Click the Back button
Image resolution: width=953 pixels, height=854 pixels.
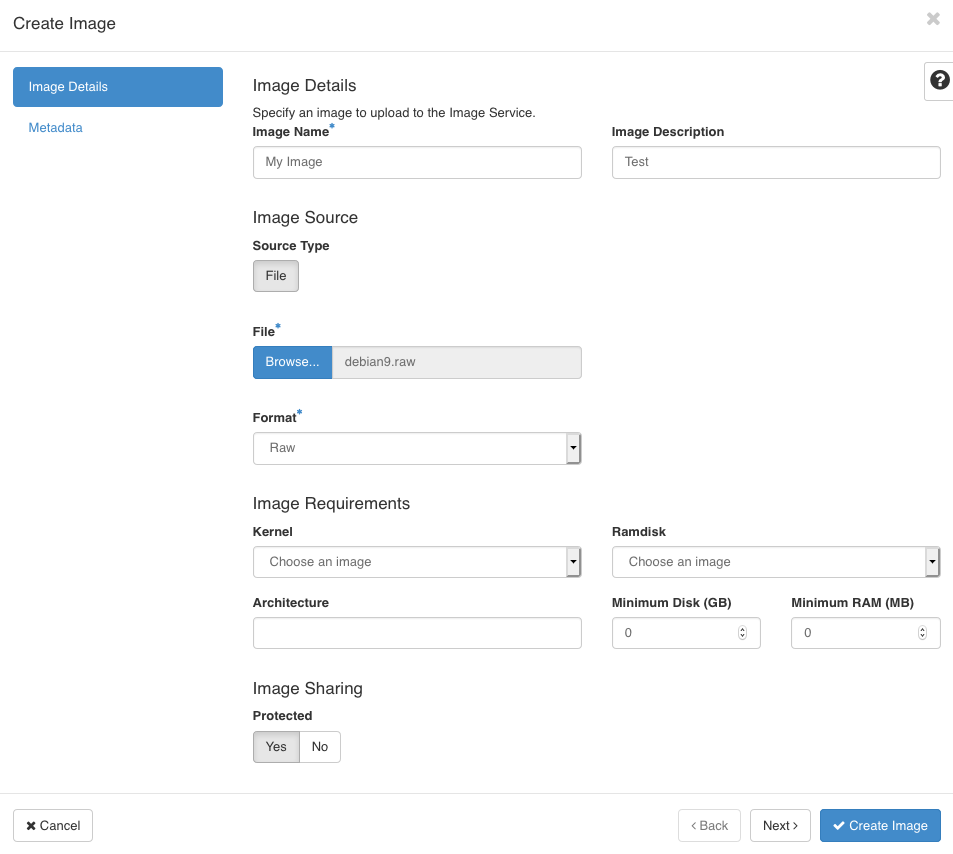(709, 826)
